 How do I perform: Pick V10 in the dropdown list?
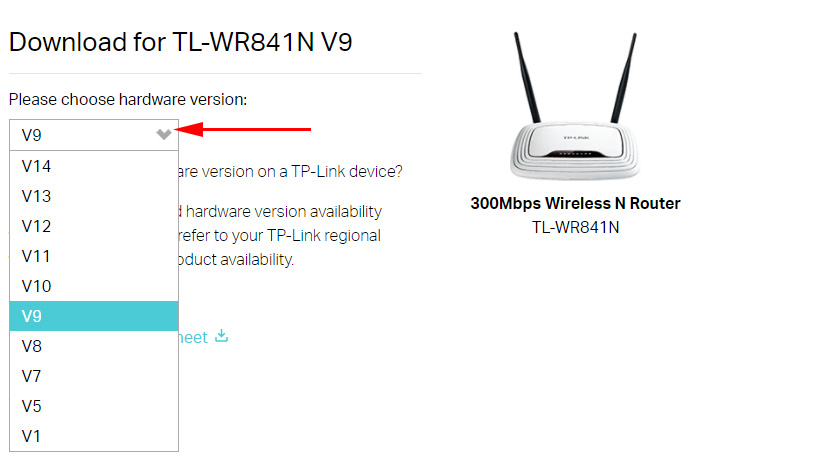coord(94,286)
